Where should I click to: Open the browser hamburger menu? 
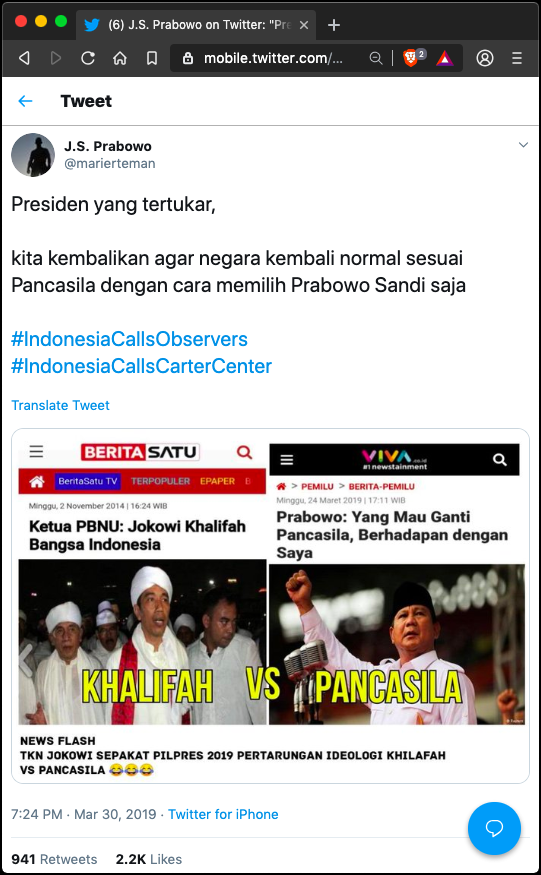517,58
